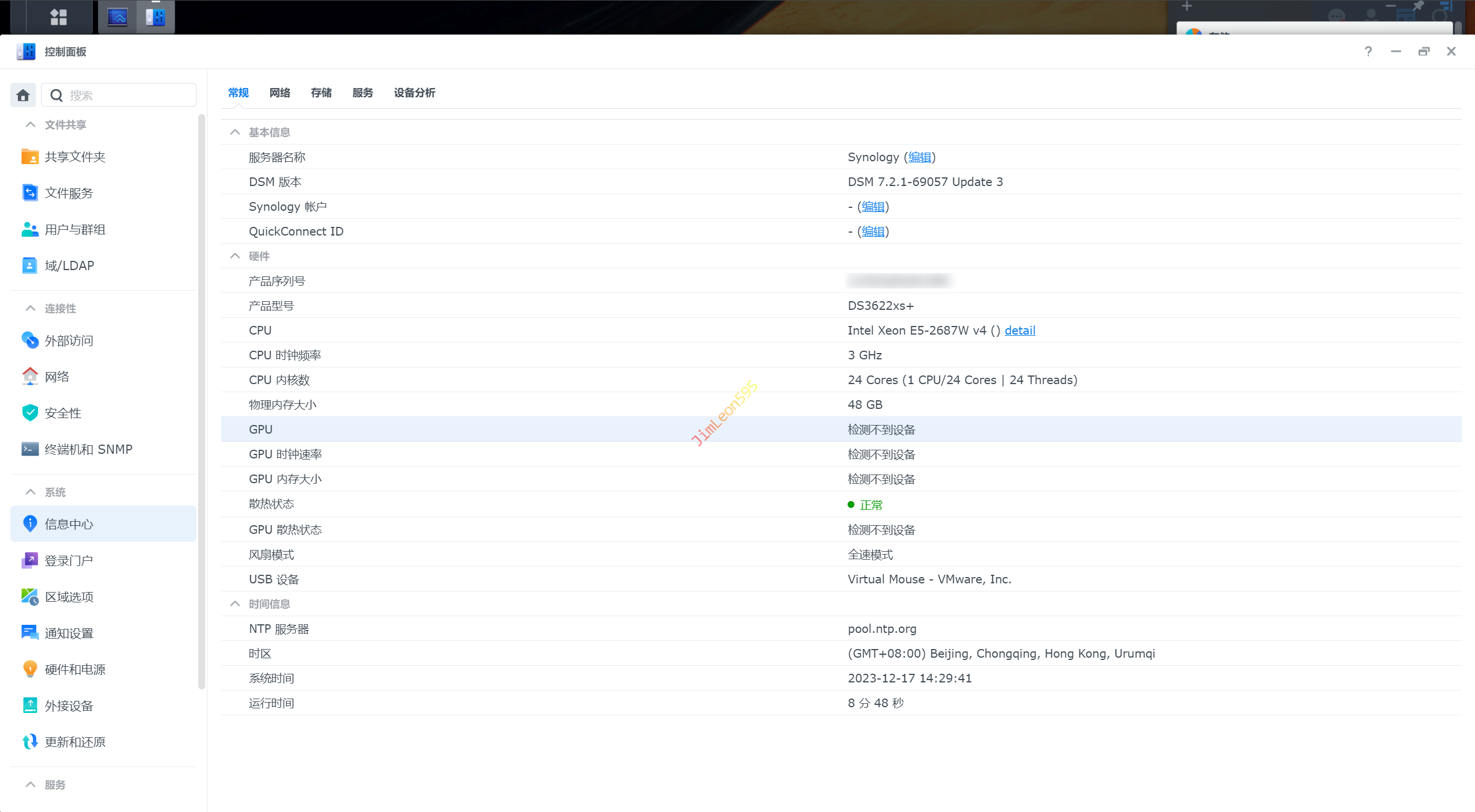Click 编辑 link next to server name

click(919, 157)
